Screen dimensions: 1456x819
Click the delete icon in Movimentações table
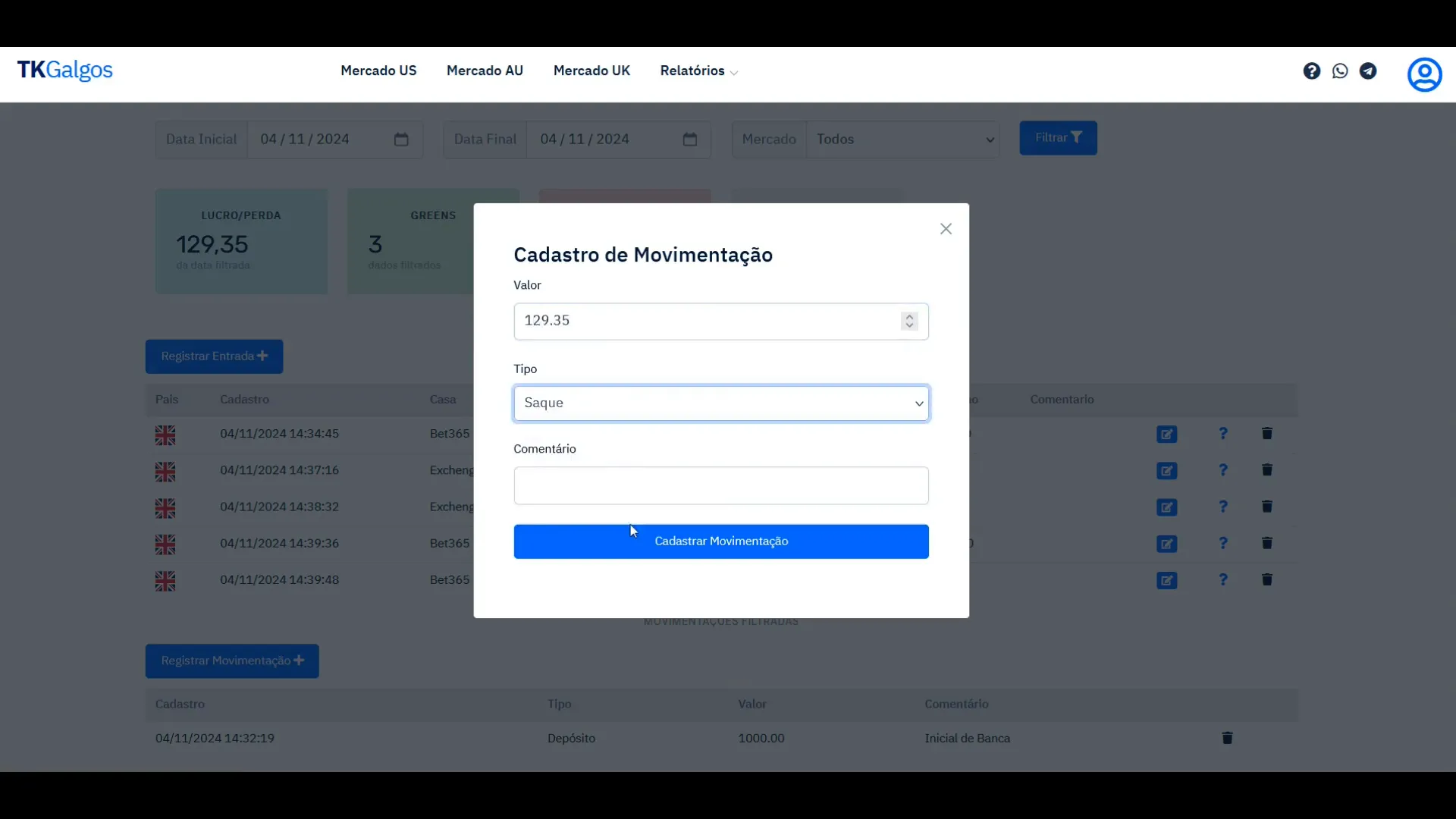[1228, 737]
